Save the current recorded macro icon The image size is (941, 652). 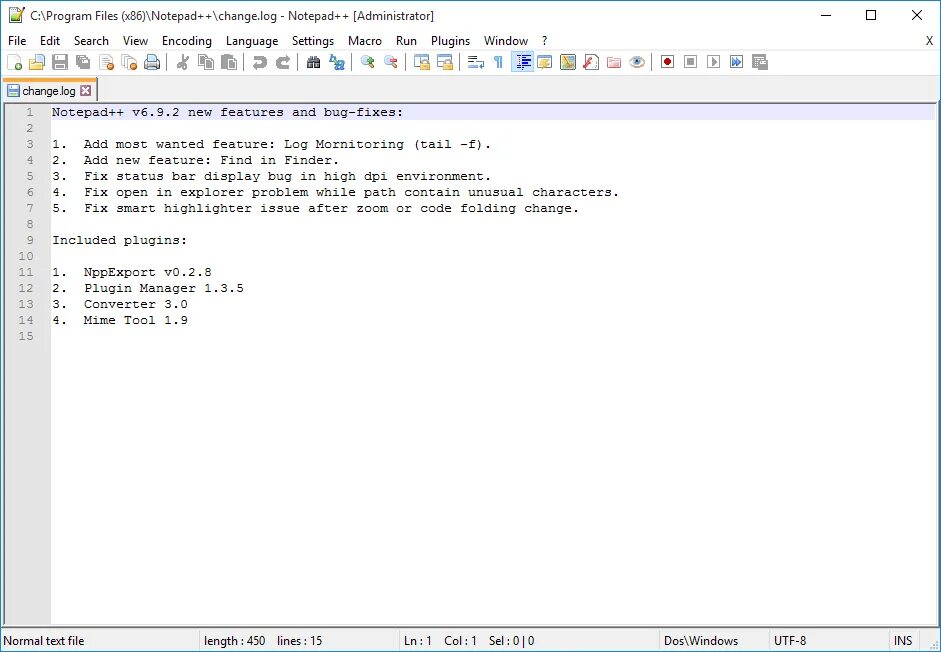pos(760,62)
